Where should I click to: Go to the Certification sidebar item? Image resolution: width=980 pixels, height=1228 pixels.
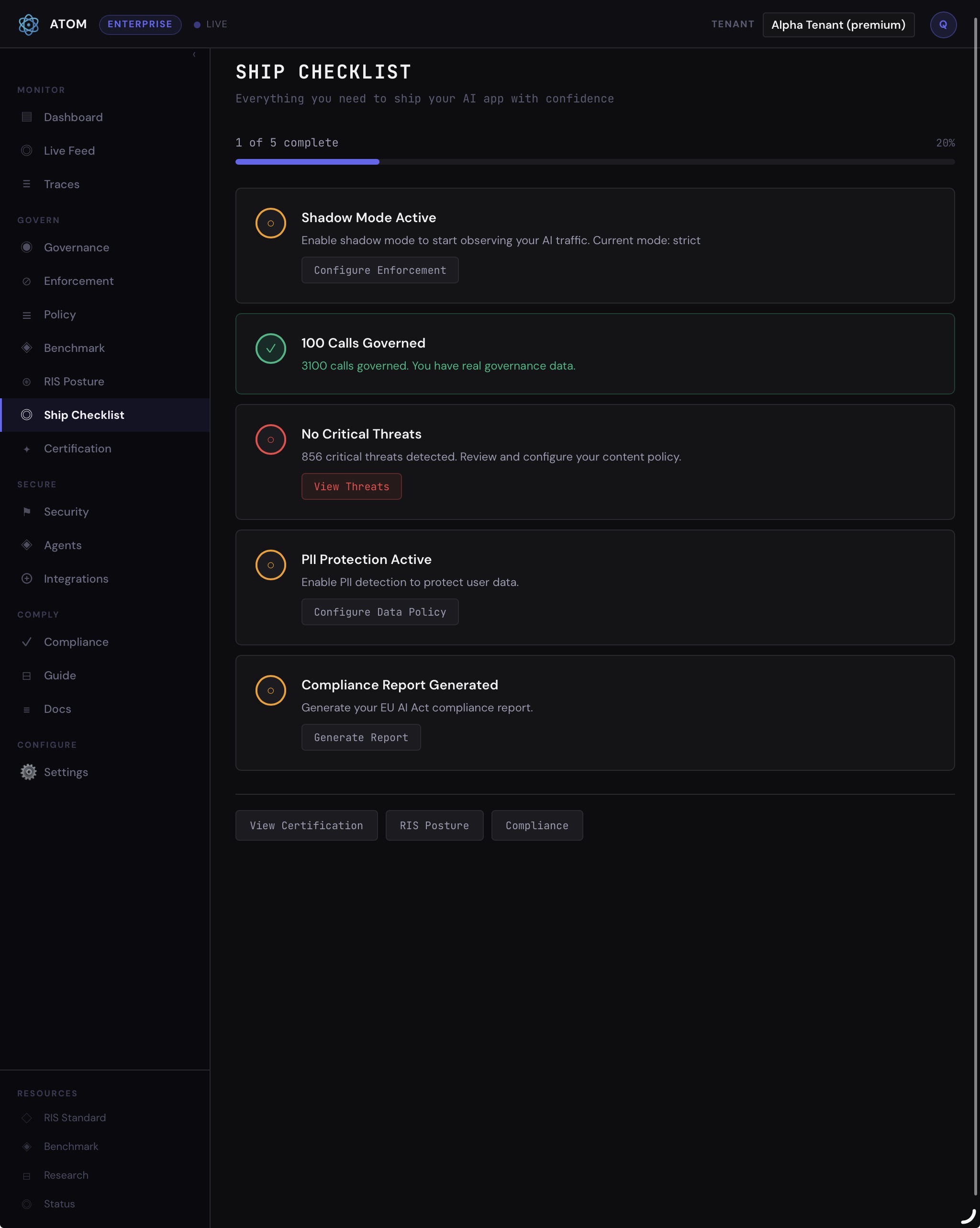pyautogui.click(x=78, y=449)
